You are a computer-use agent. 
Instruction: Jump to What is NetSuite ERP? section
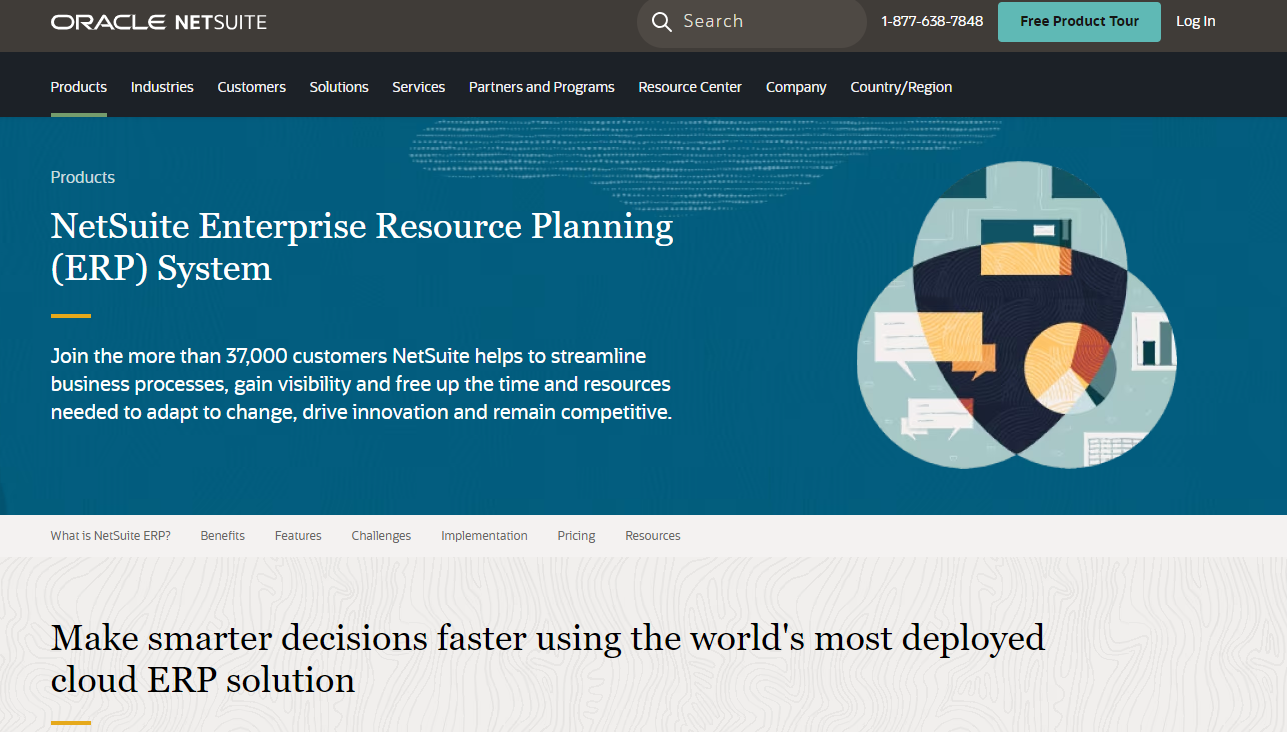click(x=111, y=536)
